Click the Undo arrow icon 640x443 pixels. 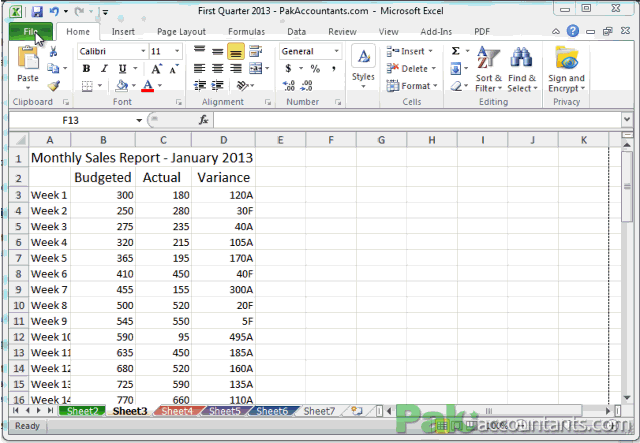pos(54,11)
